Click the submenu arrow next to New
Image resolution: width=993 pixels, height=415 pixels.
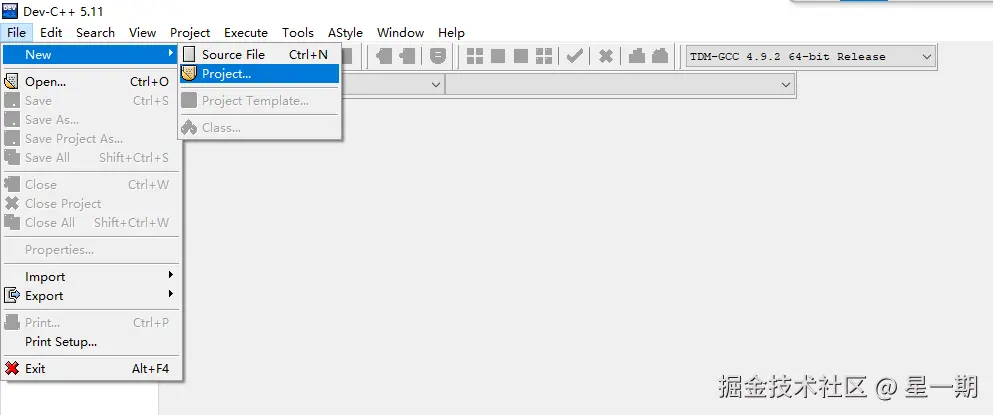tap(170, 54)
